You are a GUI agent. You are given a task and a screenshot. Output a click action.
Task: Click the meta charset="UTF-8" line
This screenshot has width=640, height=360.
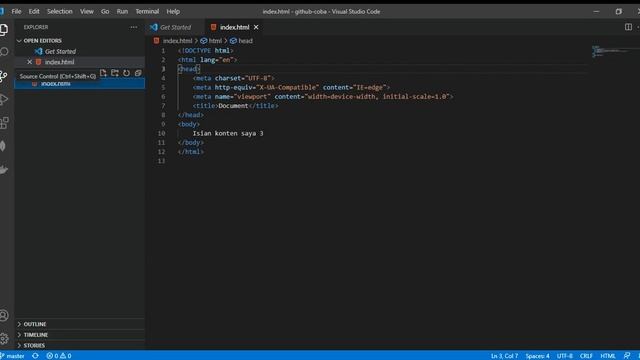pyautogui.click(x=234, y=78)
